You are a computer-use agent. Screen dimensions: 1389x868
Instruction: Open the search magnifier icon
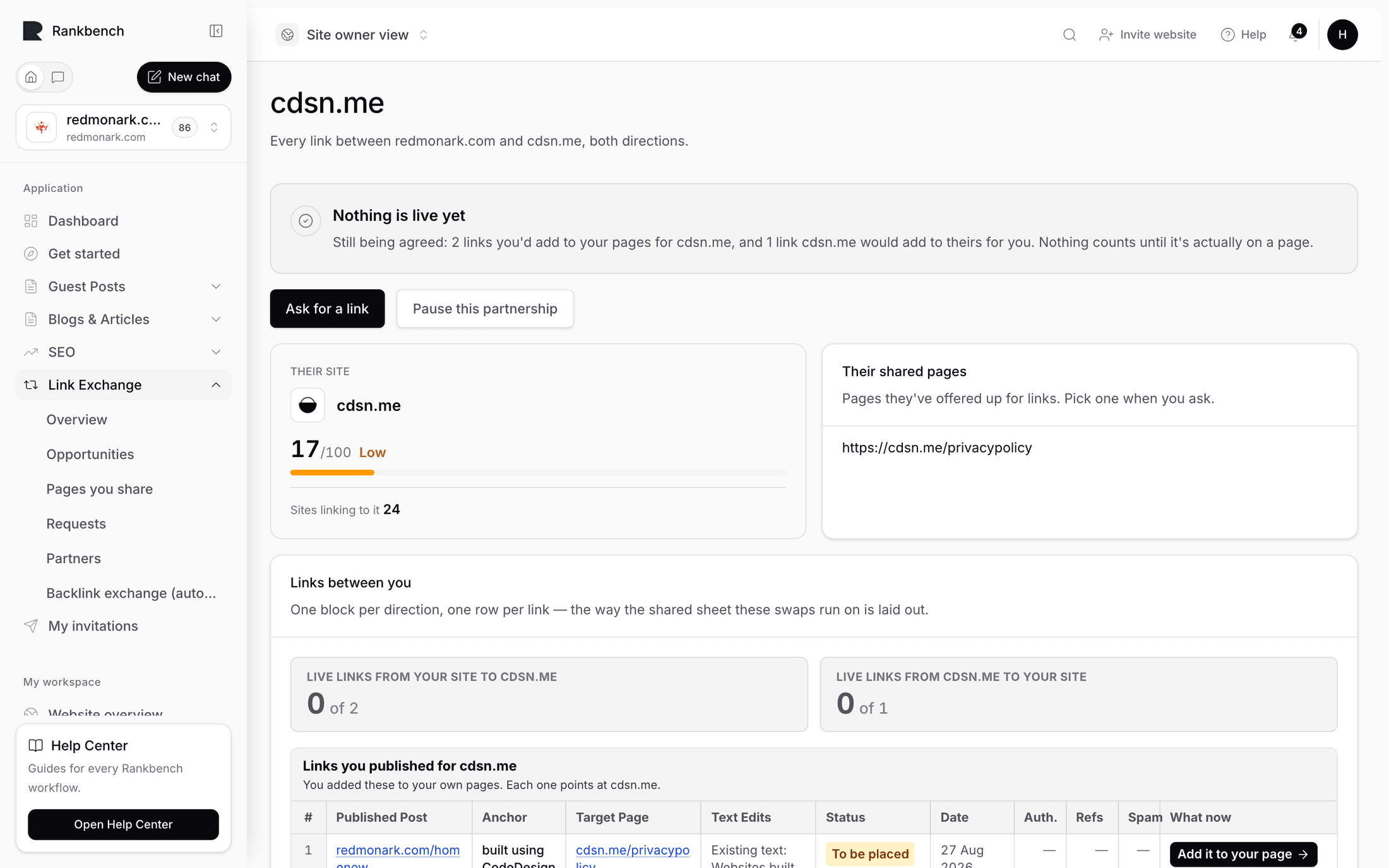(1069, 35)
